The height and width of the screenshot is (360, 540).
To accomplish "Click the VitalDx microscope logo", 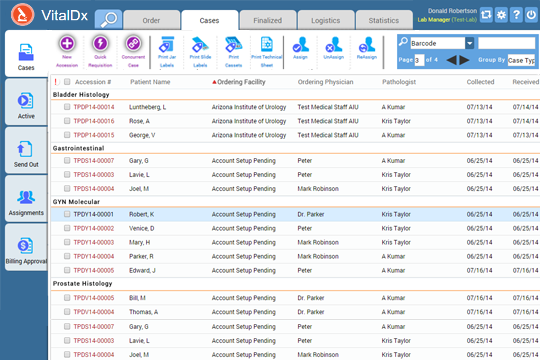I will [x=22, y=14].
